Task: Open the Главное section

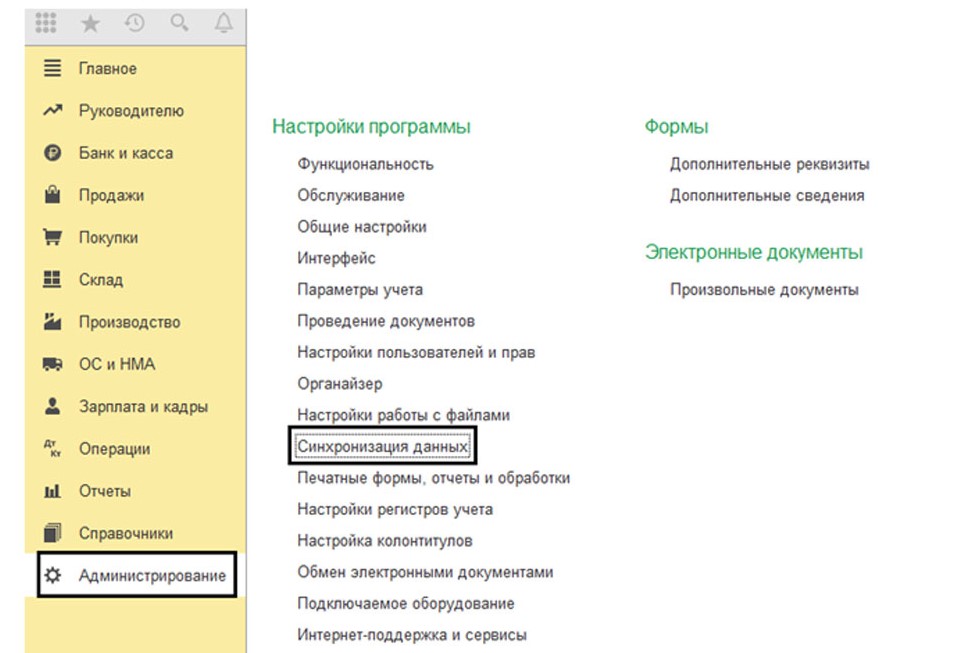Action: tap(107, 69)
